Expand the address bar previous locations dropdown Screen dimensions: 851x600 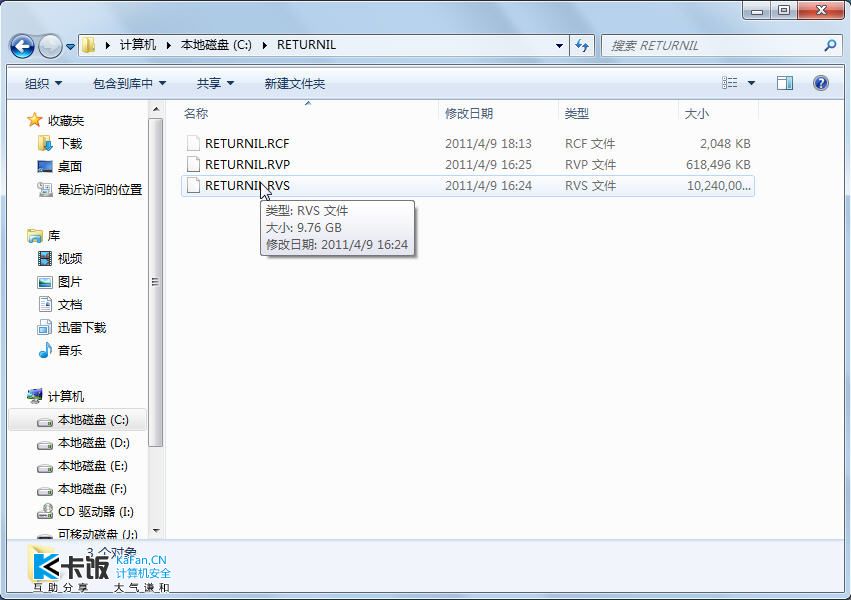[x=559, y=46]
